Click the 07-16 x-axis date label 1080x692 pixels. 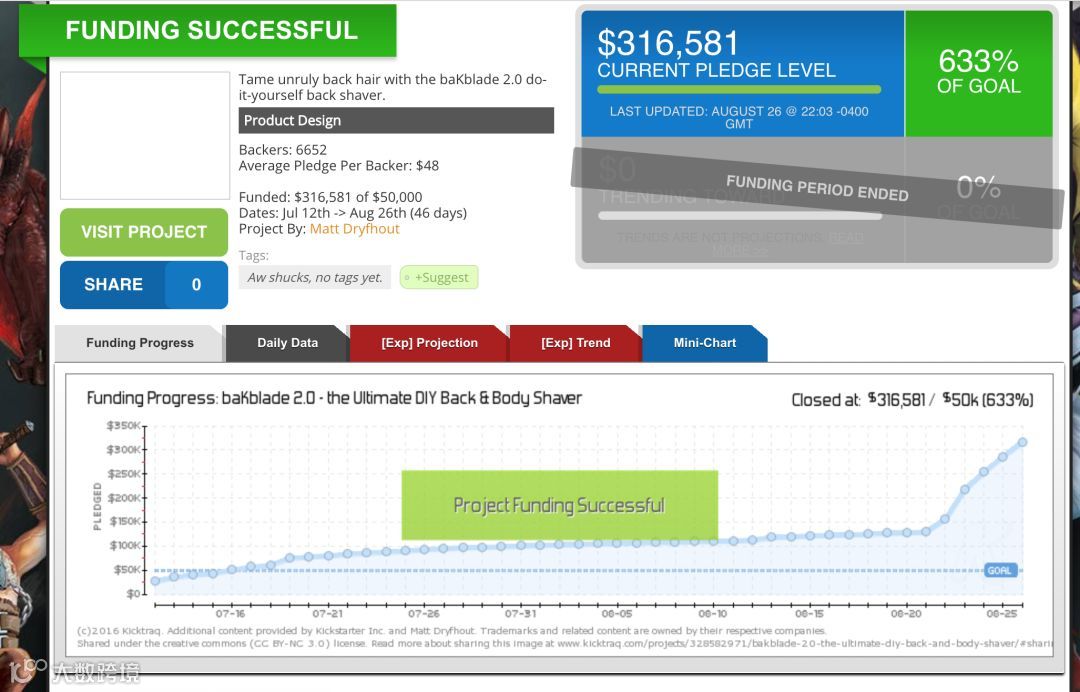230,614
